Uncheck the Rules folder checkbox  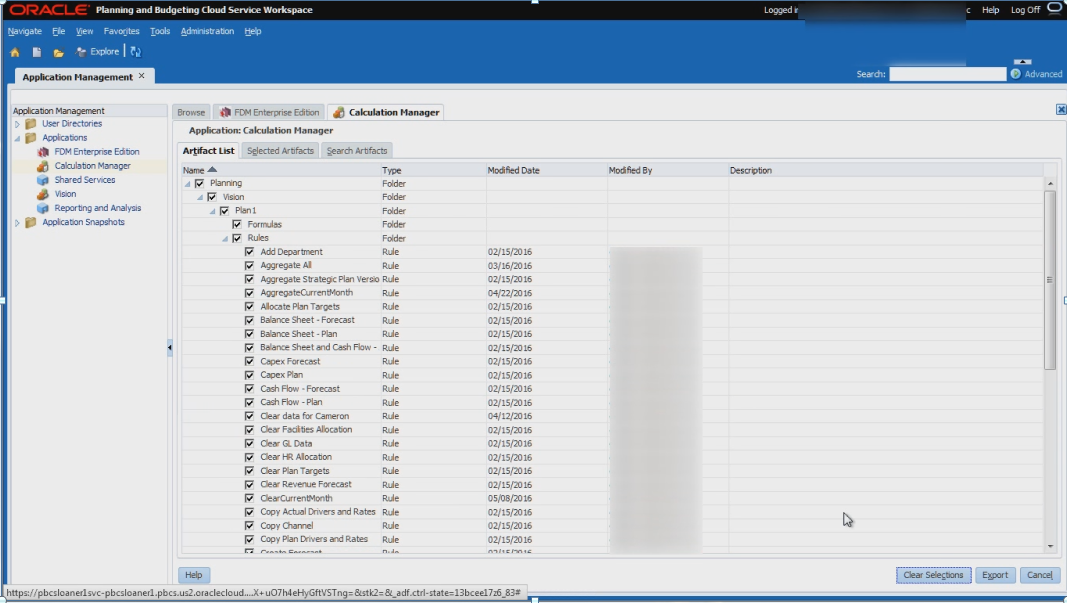coord(237,238)
